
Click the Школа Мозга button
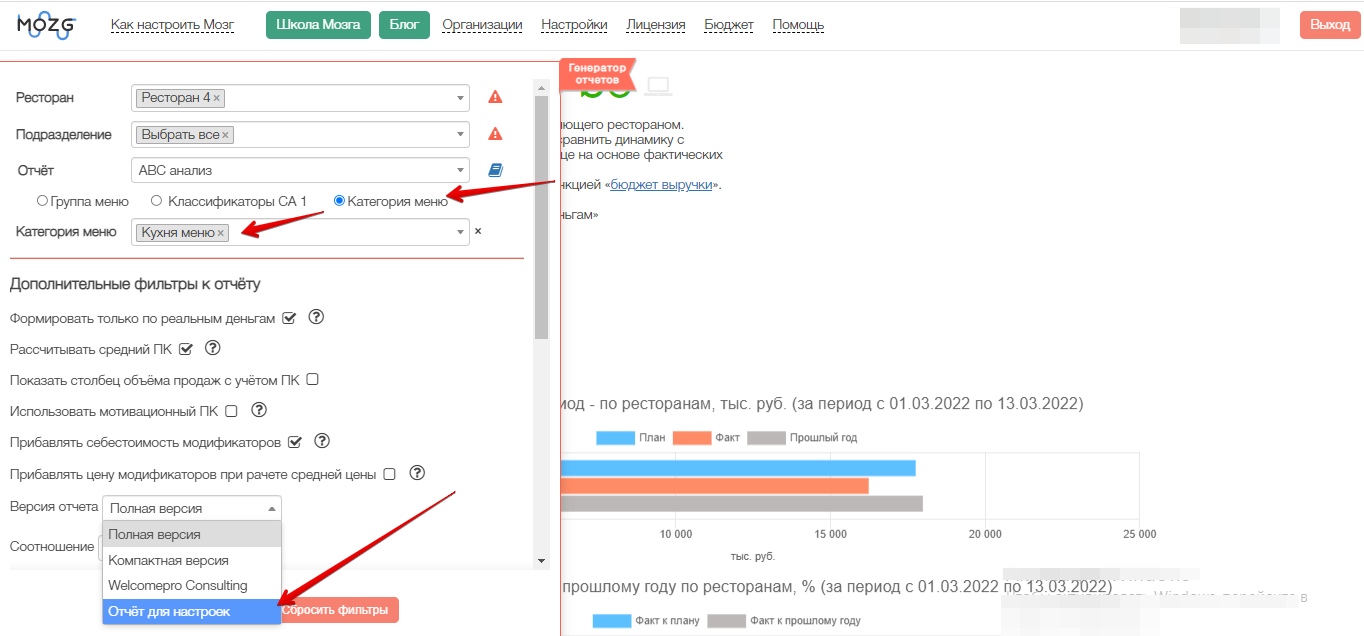(318, 25)
